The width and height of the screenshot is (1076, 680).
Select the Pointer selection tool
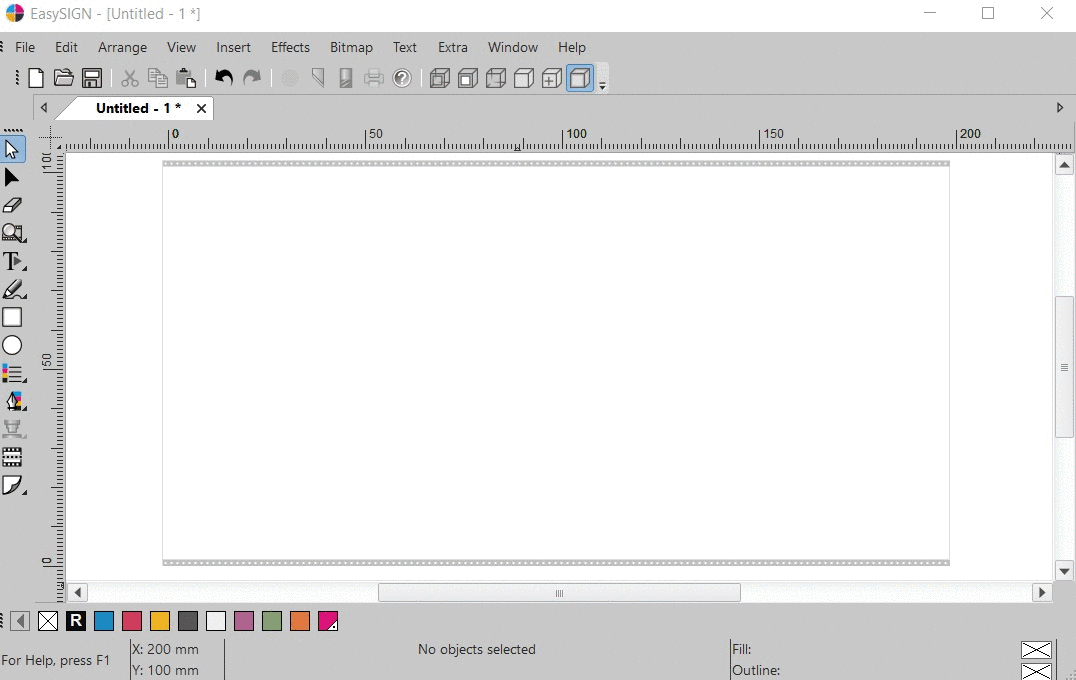(x=12, y=149)
